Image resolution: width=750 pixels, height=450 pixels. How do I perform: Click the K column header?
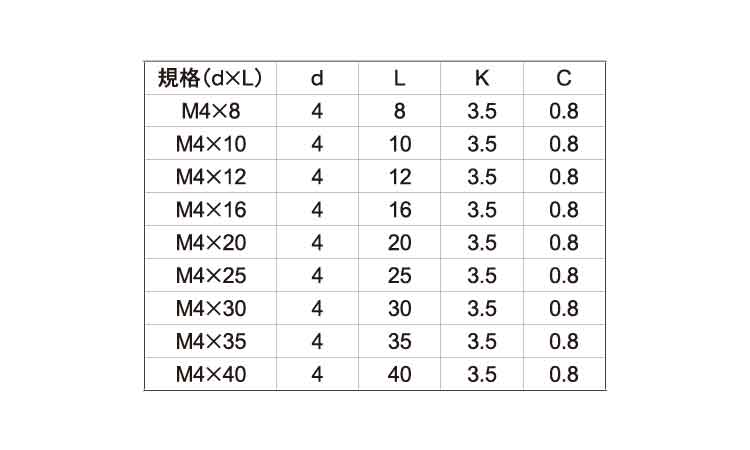(482, 78)
